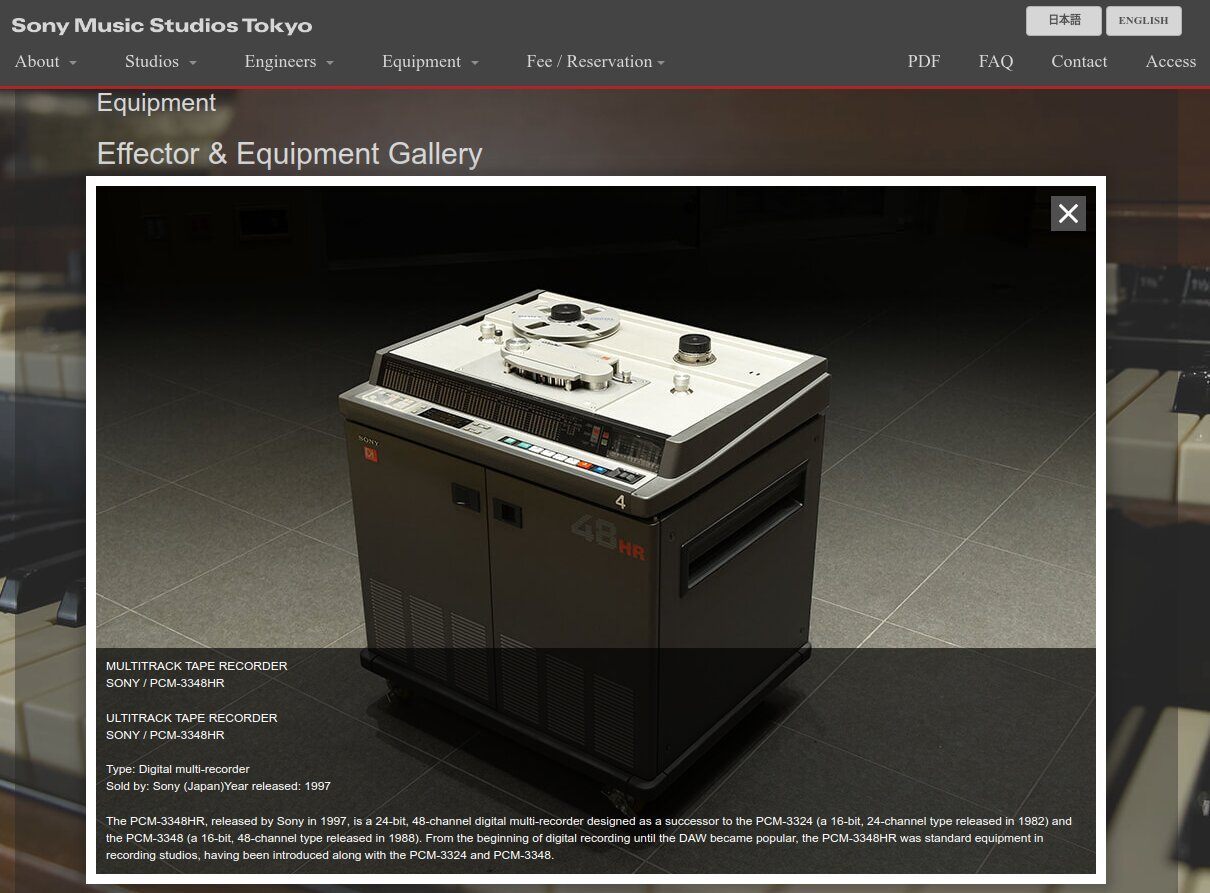
Task: Click the "Type: Digital multi-recorder" line
Action: [x=178, y=769]
